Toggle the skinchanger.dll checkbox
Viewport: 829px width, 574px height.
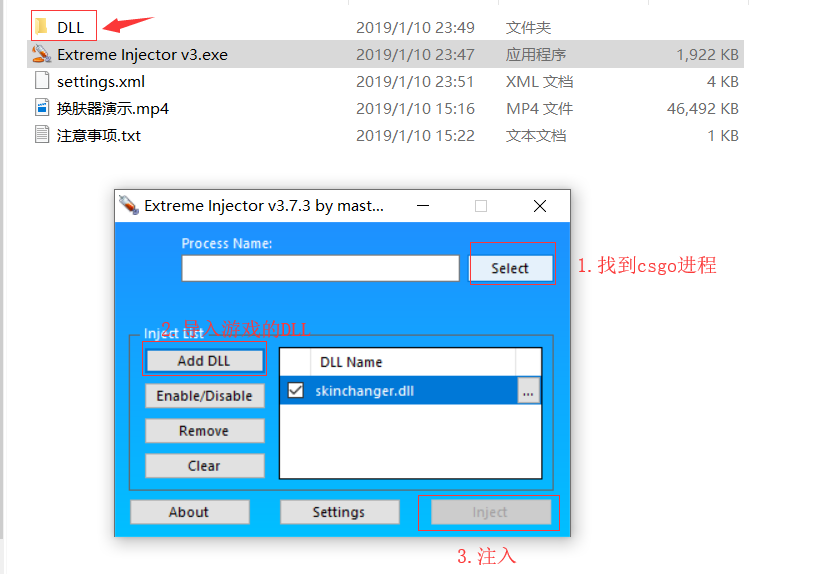point(296,391)
